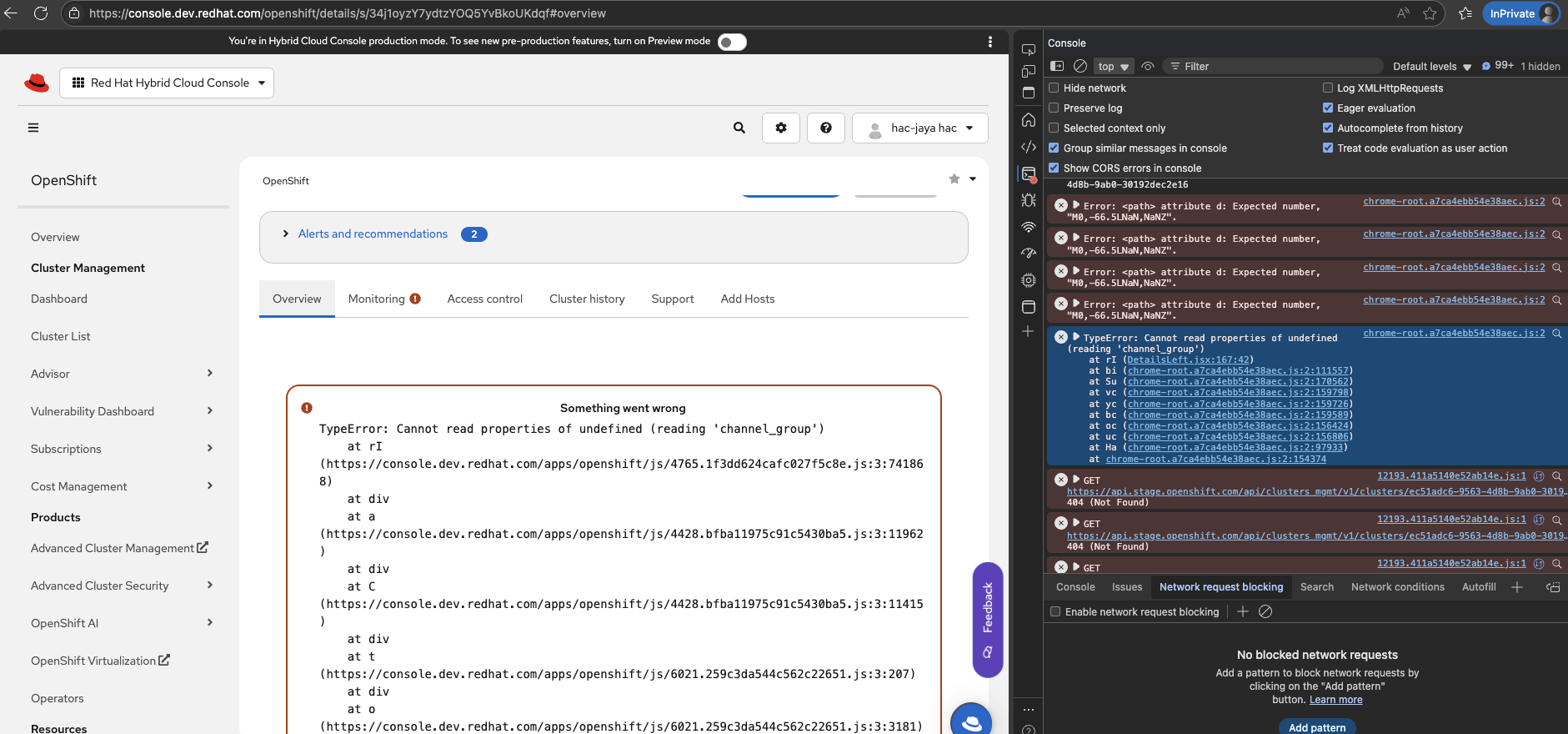Click the console Filter input field
Image resolution: width=1568 pixels, height=734 pixels.
pos(1275,67)
